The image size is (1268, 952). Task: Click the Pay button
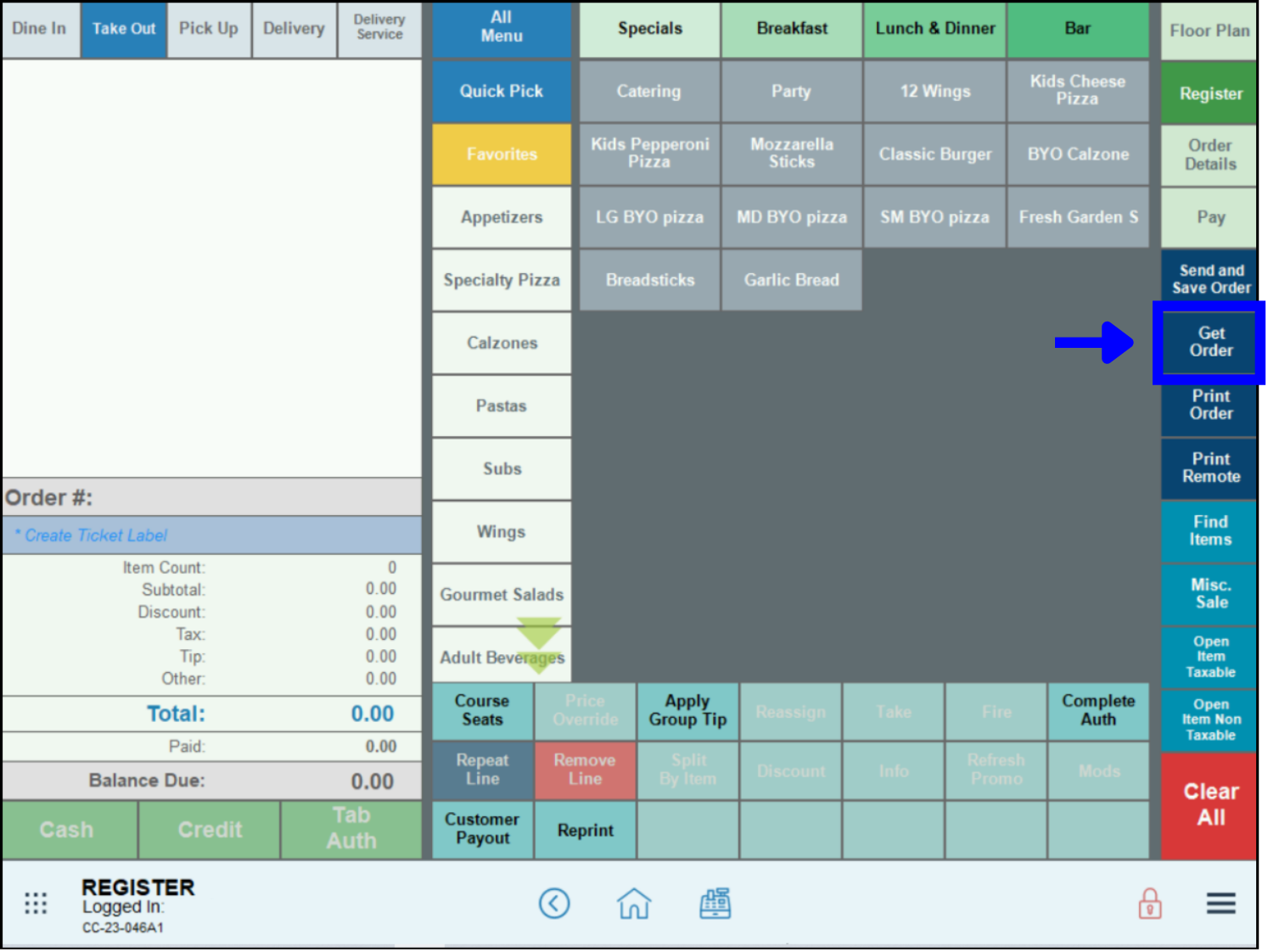coord(1209,217)
